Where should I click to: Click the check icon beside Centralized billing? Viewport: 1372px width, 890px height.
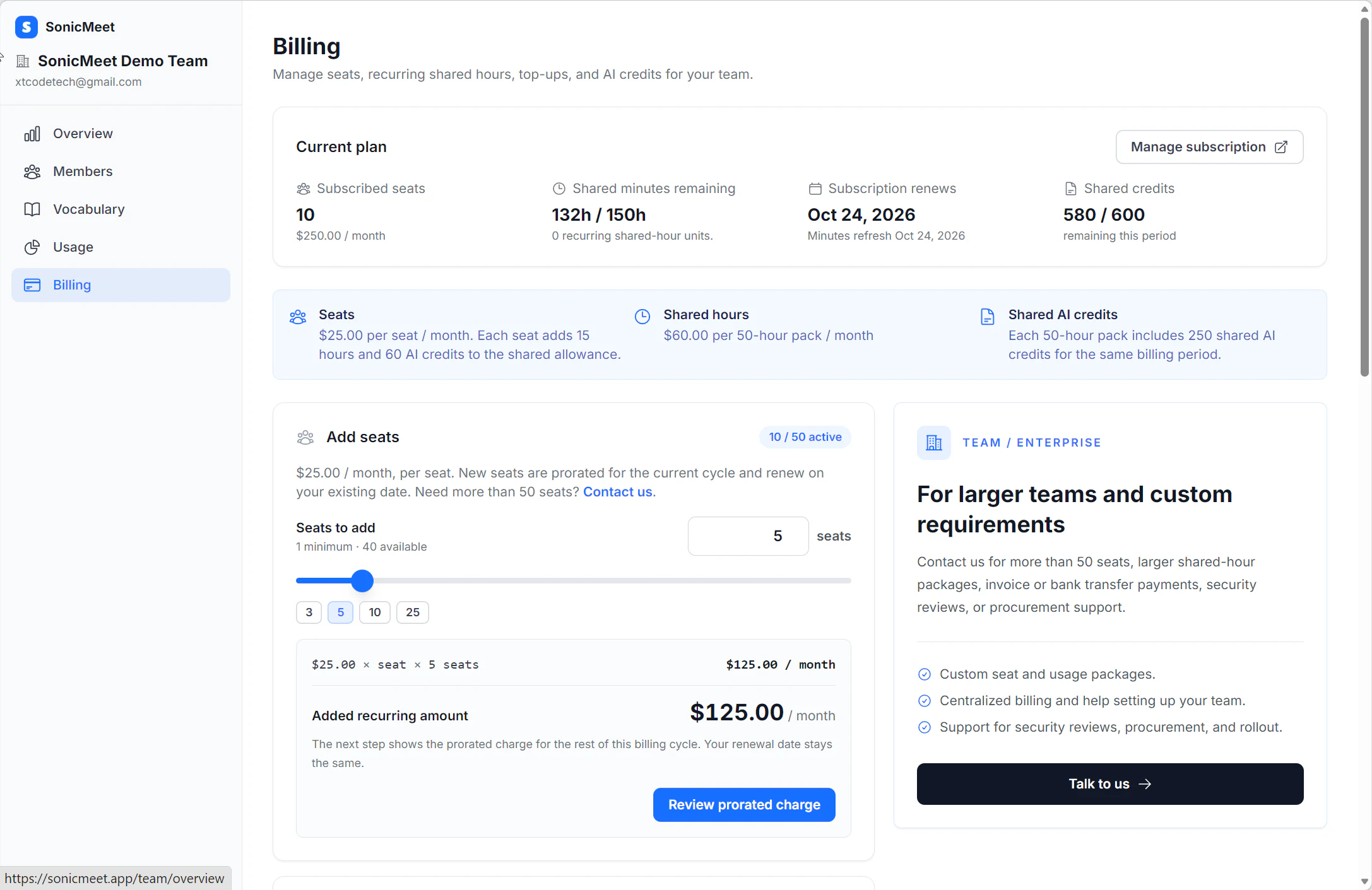[925, 701]
